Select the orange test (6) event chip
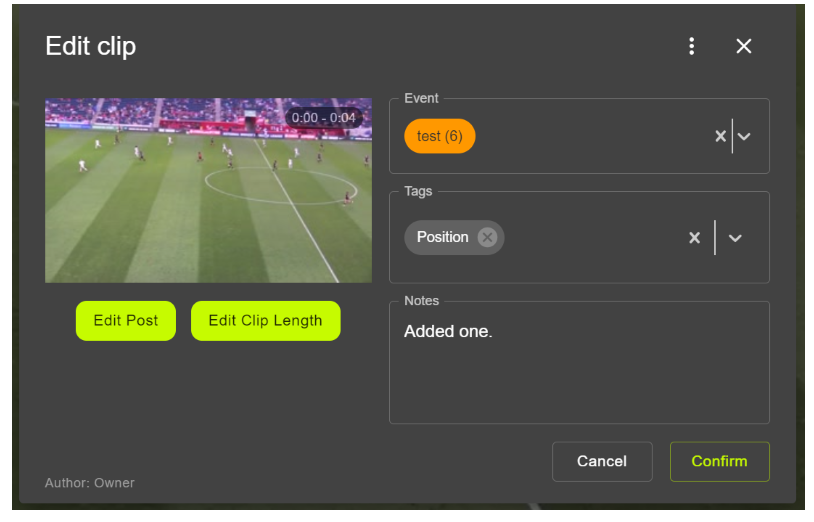This screenshot has height=522, width=814. click(439, 136)
